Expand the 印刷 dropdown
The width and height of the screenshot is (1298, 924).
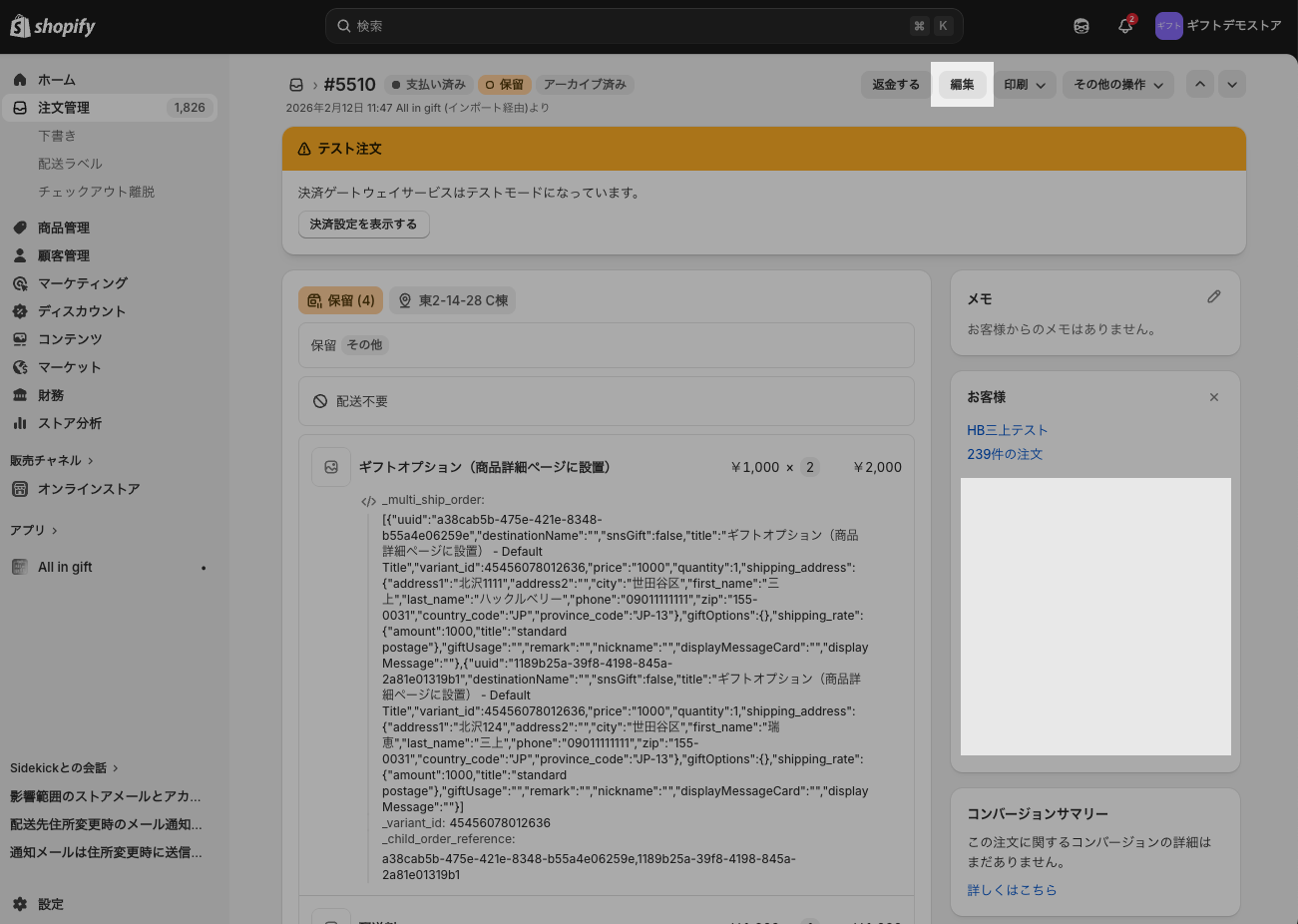[x=1025, y=85]
